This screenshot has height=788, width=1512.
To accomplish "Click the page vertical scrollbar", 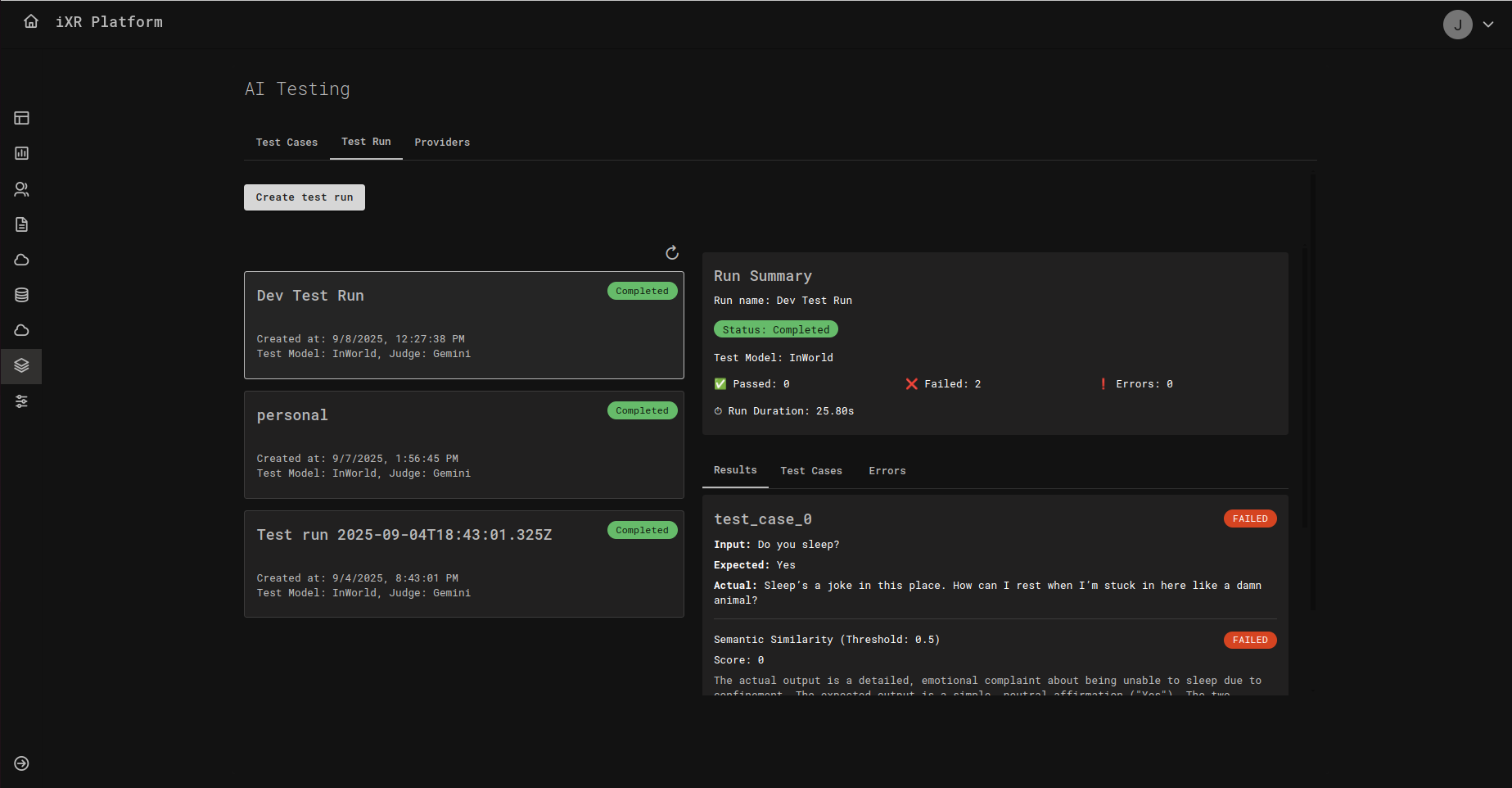I will click(1313, 392).
